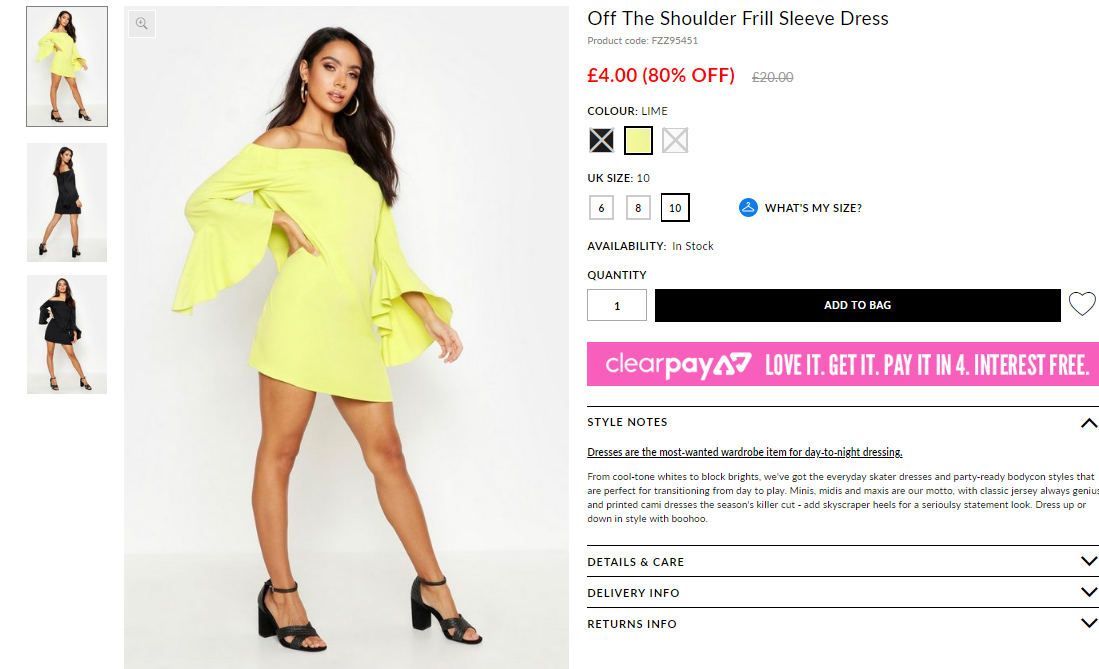
Task: Select UK size 8
Action: coord(638,208)
